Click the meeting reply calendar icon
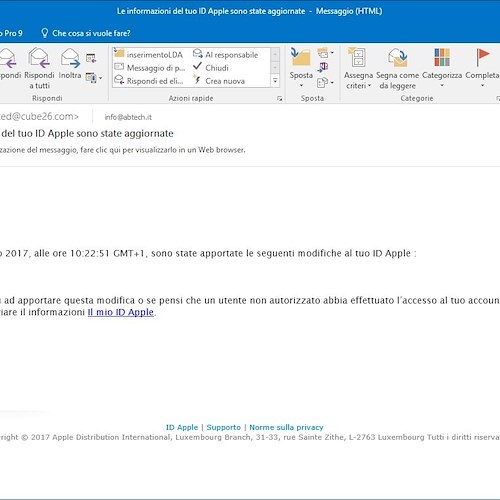The height and width of the screenshot is (500, 500). (x=91, y=58)
